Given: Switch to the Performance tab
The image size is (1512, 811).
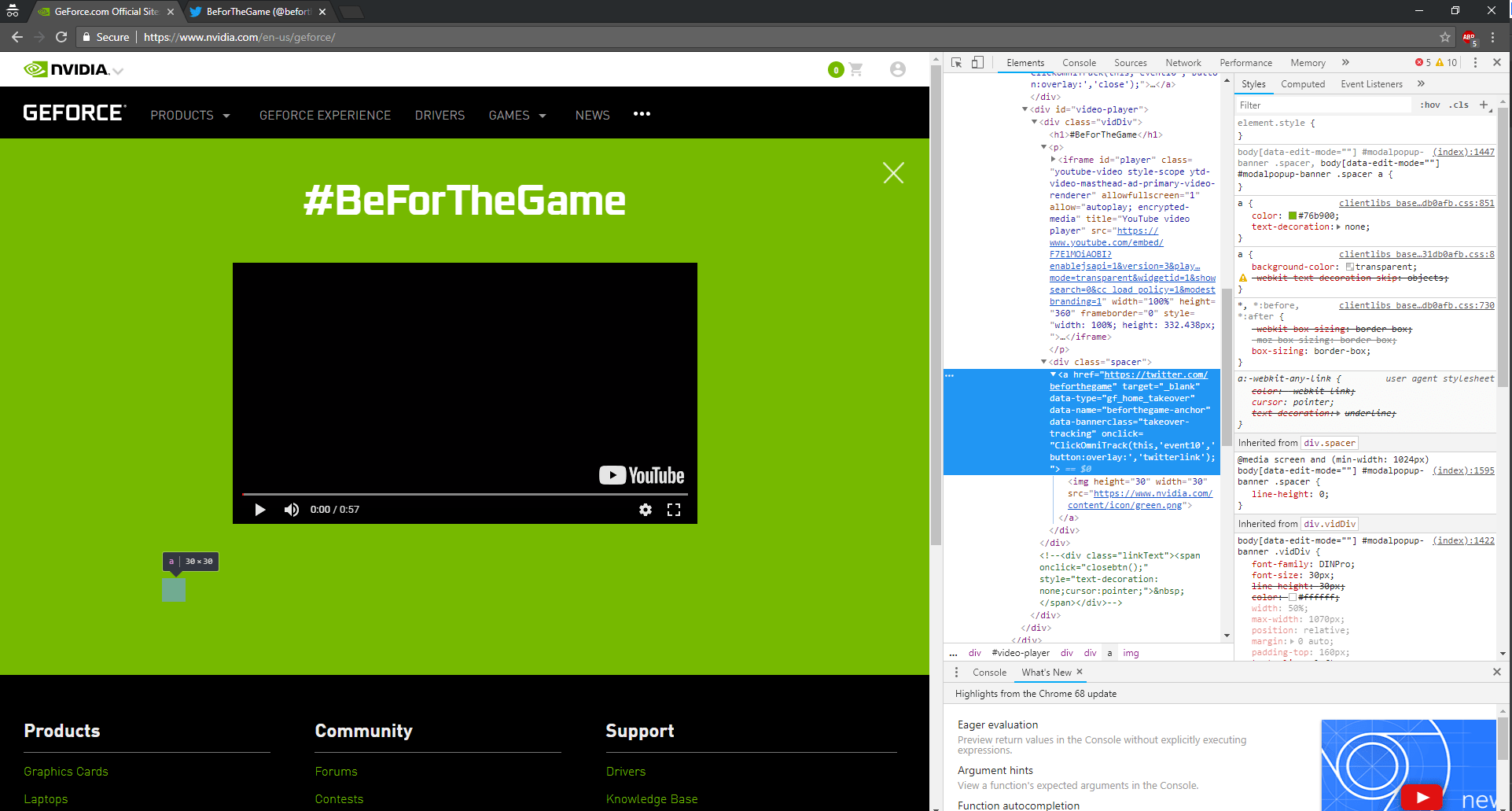Looking at the screenshot, I should (1245, 63).
